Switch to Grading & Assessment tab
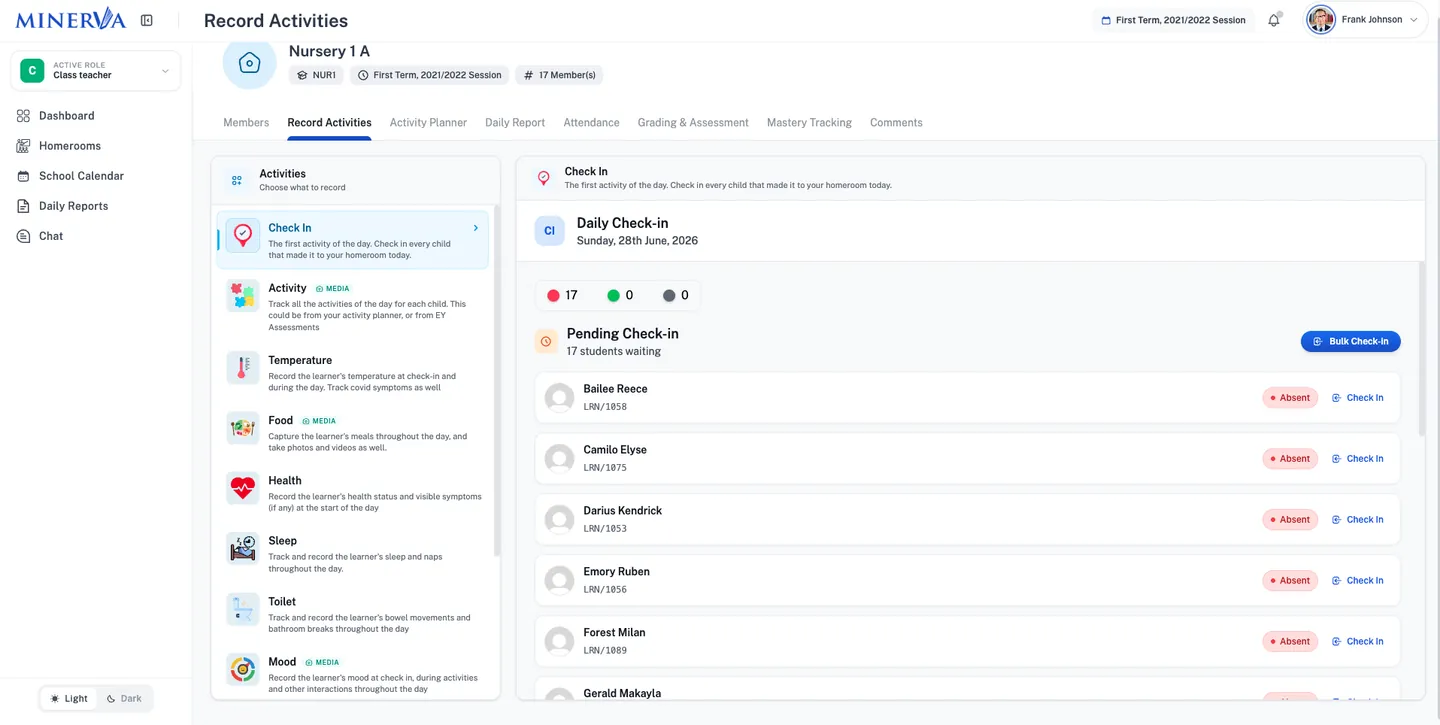 click(693, 122)
